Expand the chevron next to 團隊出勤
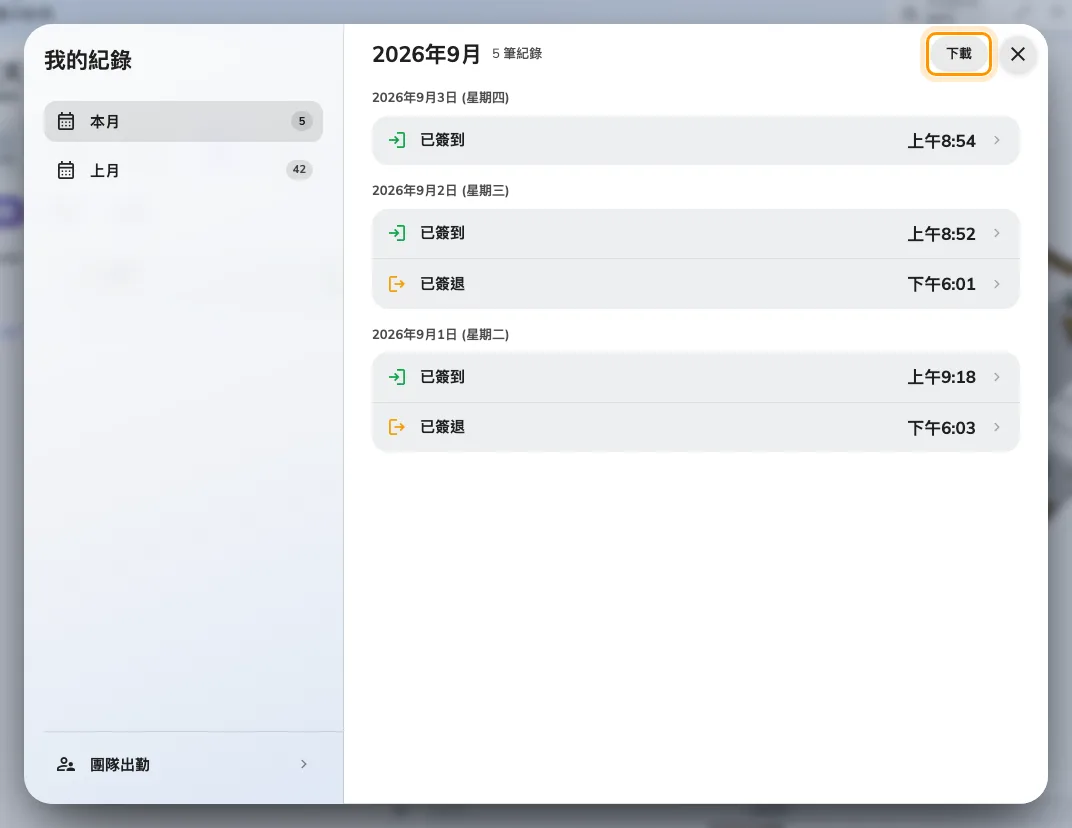The width and height of the screenshot is (1072, 828). (304, 764)
